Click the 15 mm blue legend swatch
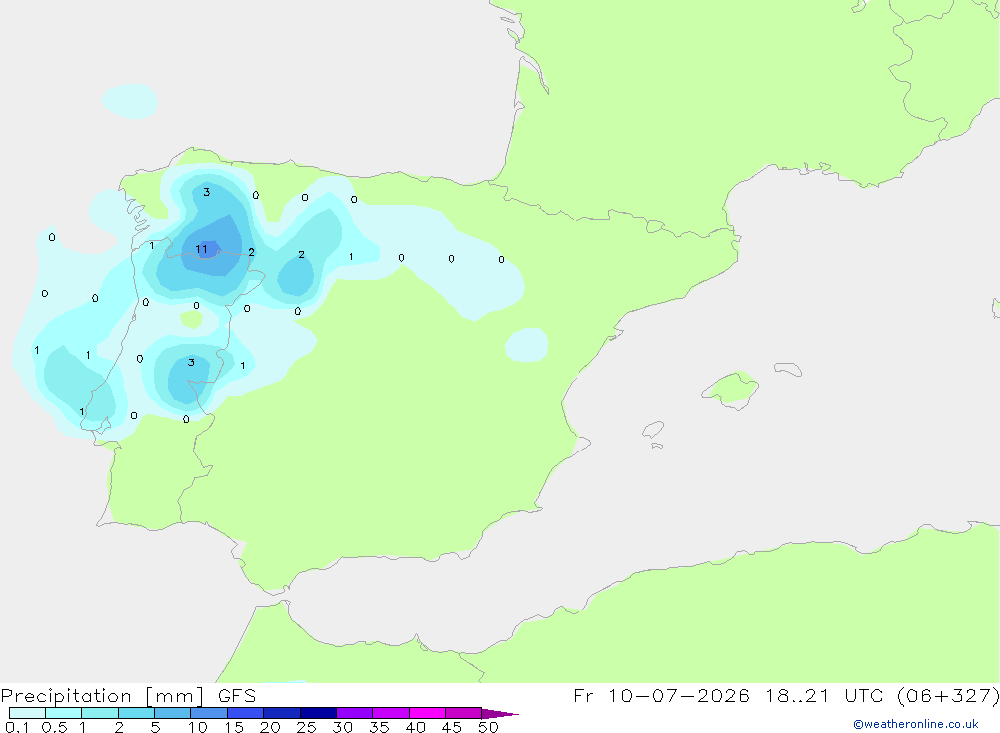 (246, 713)
